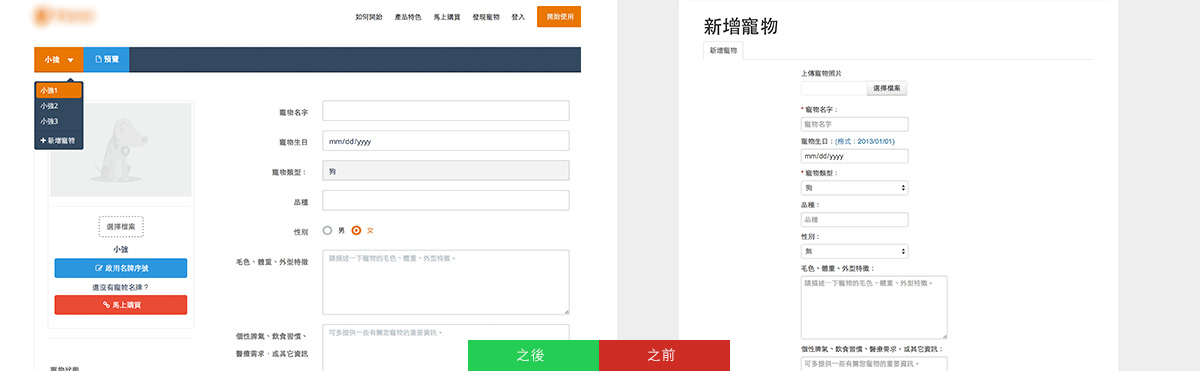Click the red 馬上購買 button in sidebar
Image resolution: width=1200 pixels, height=371 pixels.
pyautogui.click(x=121, y=305)
